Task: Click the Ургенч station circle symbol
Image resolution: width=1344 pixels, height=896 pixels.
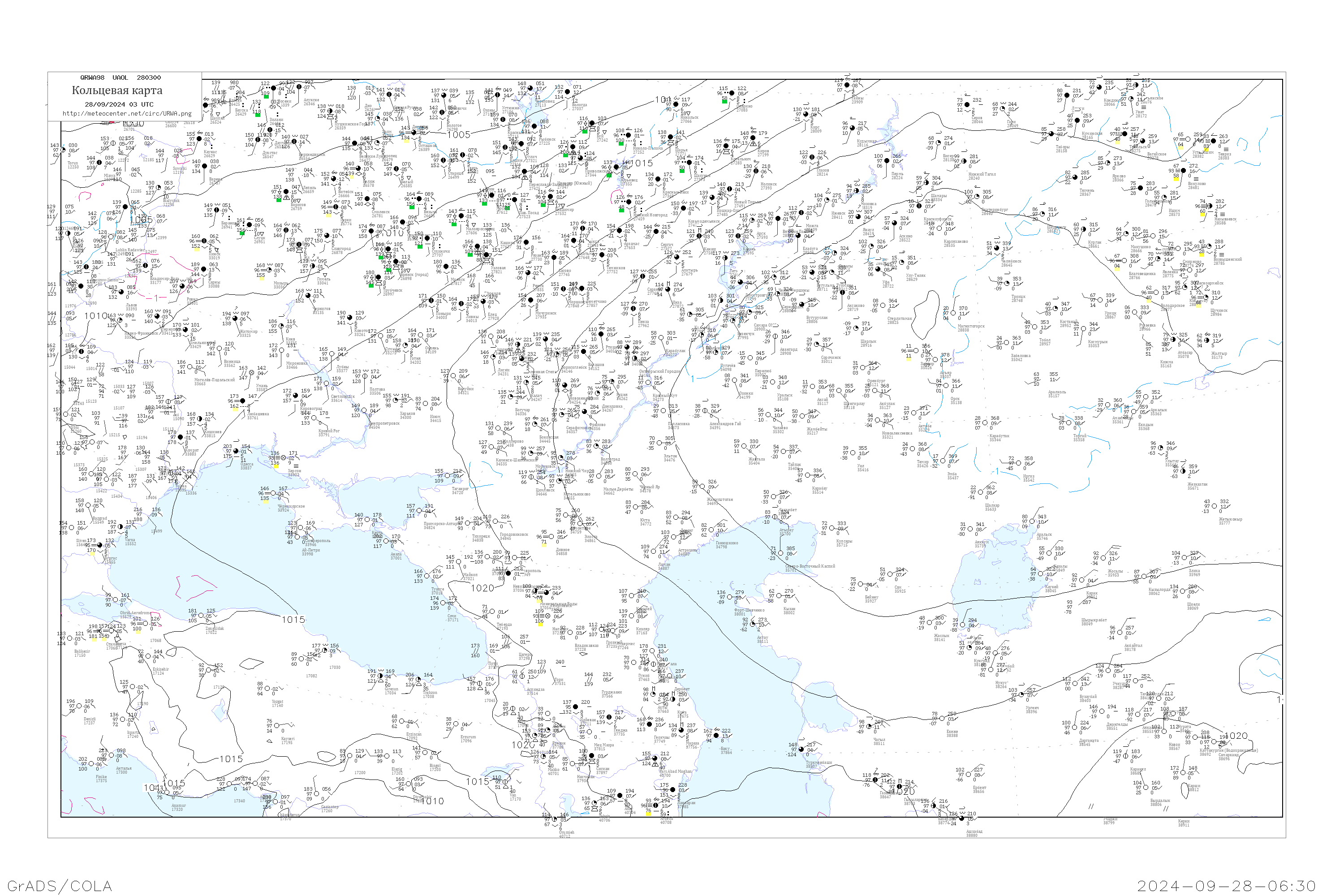Action: [1021, 695]
